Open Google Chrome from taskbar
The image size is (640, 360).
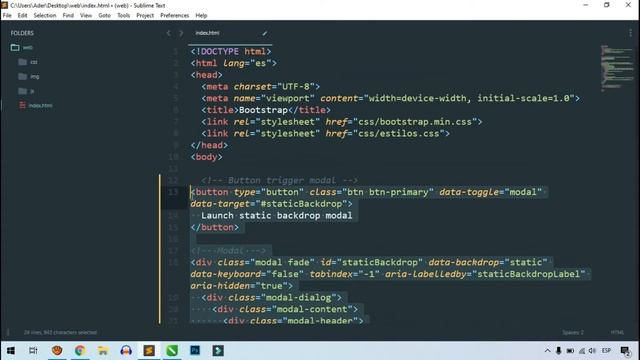coord(80,351)
